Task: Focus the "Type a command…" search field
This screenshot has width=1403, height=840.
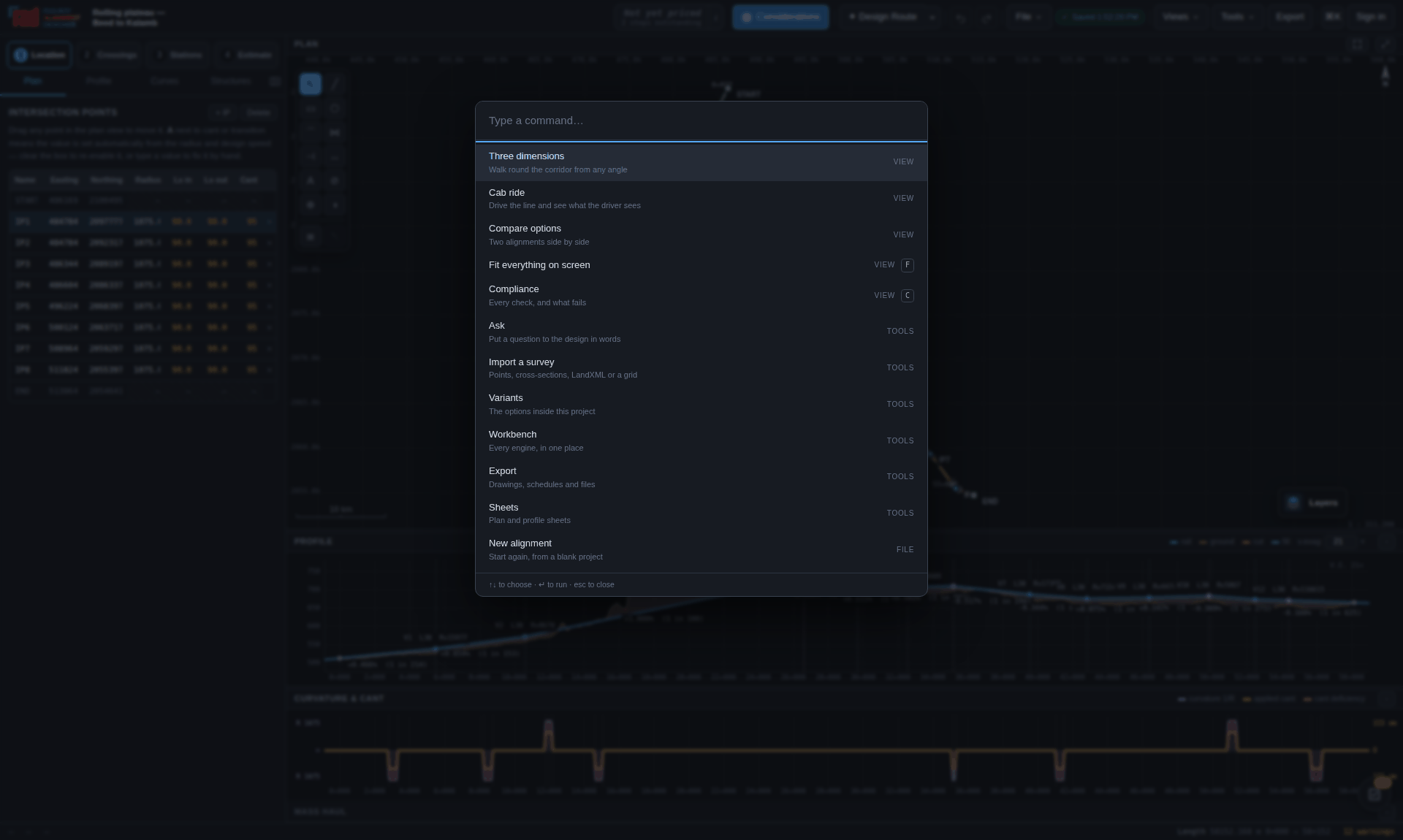Action: point(701,121)
